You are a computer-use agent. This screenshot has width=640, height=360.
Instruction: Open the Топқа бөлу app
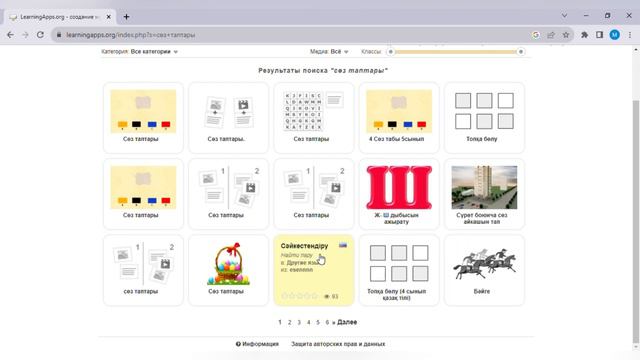pyautogui.click(x=484, y=118)
